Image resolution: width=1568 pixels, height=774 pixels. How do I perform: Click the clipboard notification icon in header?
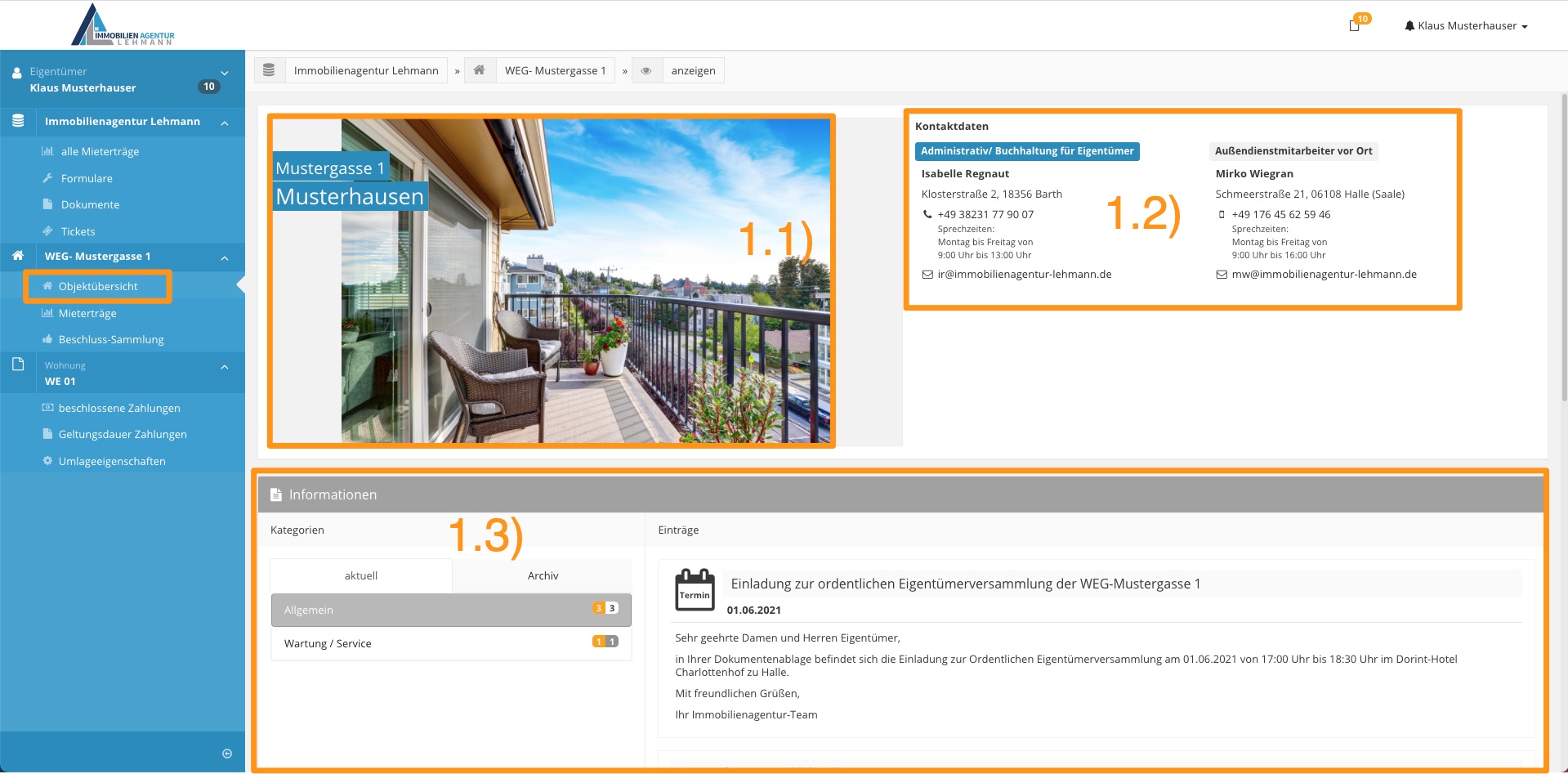coord(1354,25)
